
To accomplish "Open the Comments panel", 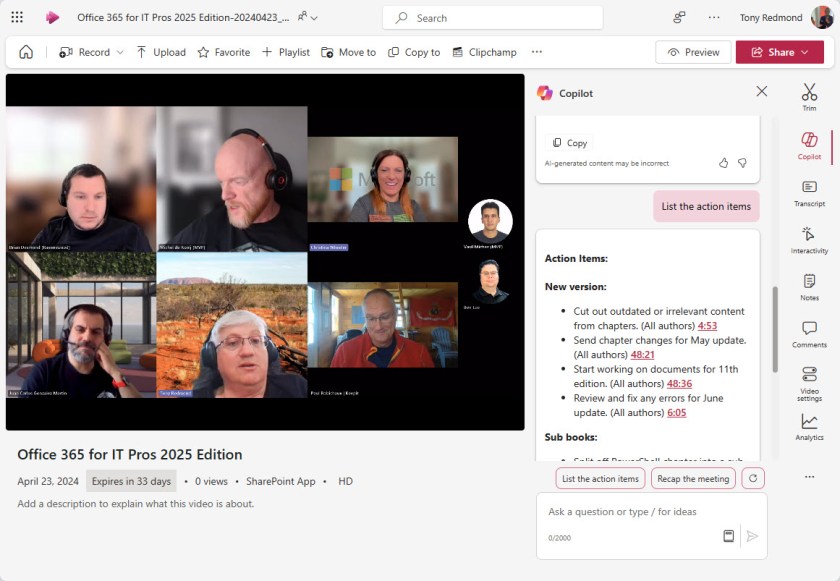I will 809,334.
